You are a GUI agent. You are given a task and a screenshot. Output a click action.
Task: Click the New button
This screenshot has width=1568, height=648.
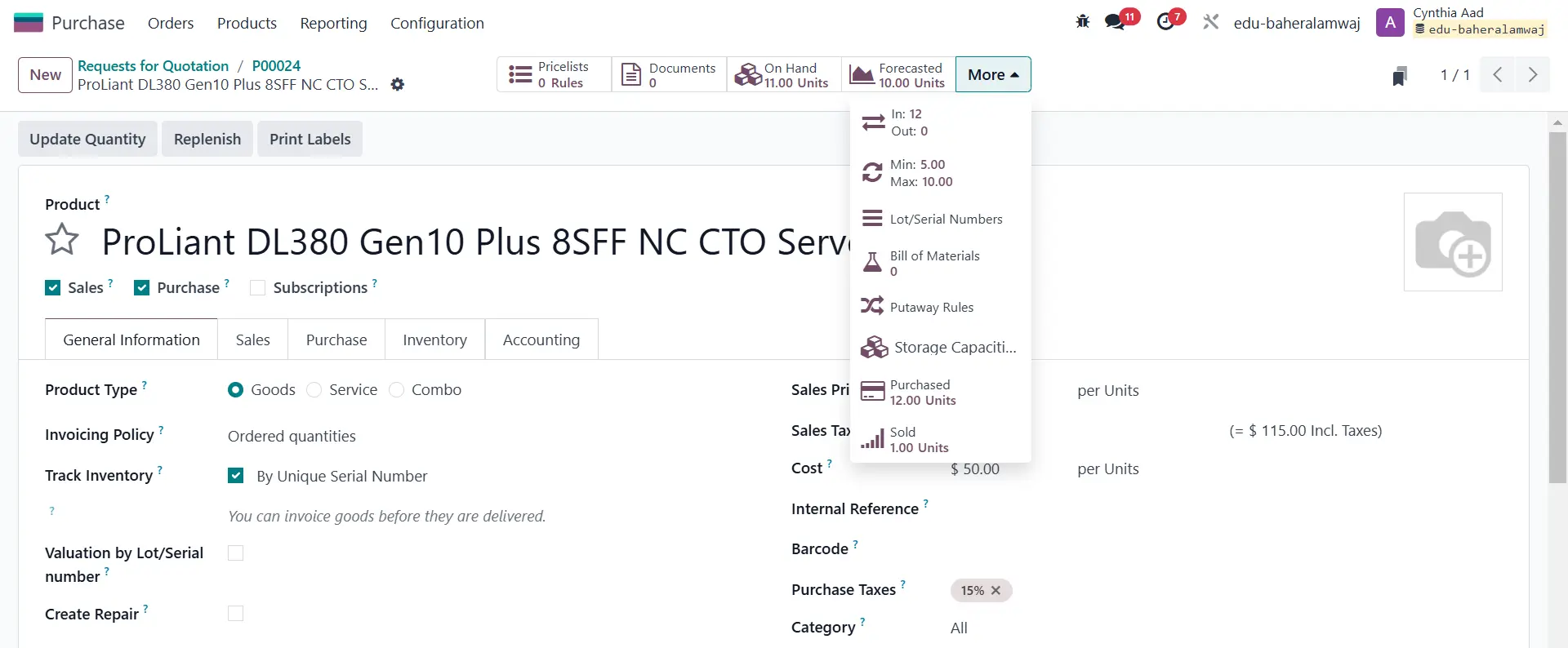(x=46, y=75)
